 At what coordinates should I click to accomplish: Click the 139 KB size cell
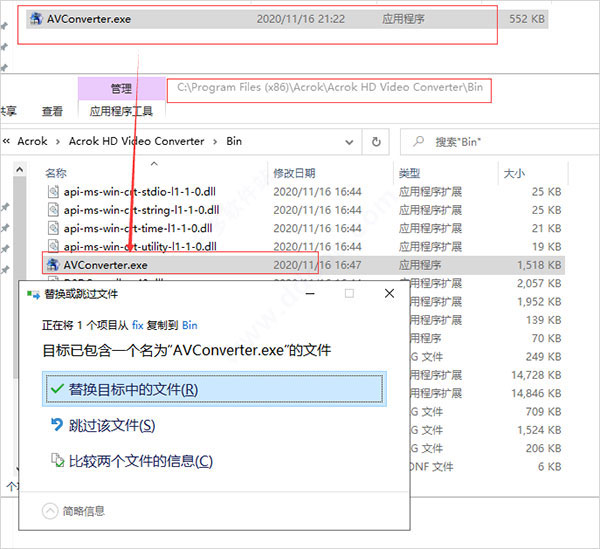pyautogui.click(x=544, y=320)
